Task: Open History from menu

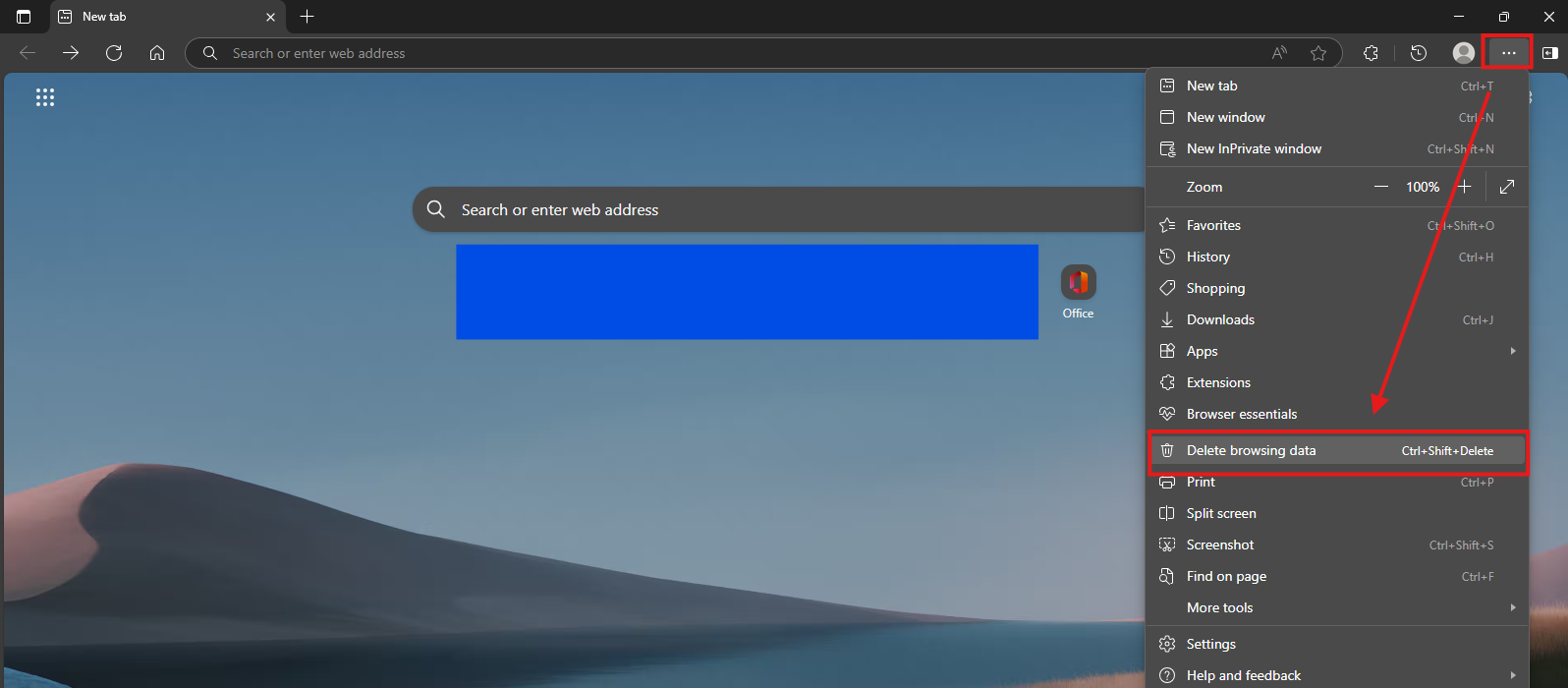Action: (x=1336, y=257)
